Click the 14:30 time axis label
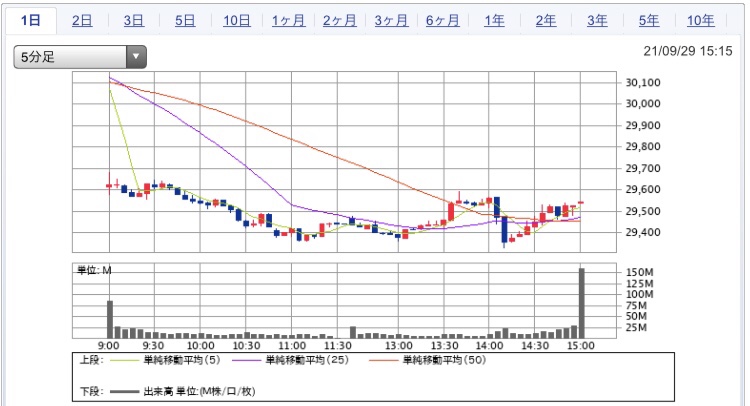Screen dimensions: 750x406 coord(535,346)
